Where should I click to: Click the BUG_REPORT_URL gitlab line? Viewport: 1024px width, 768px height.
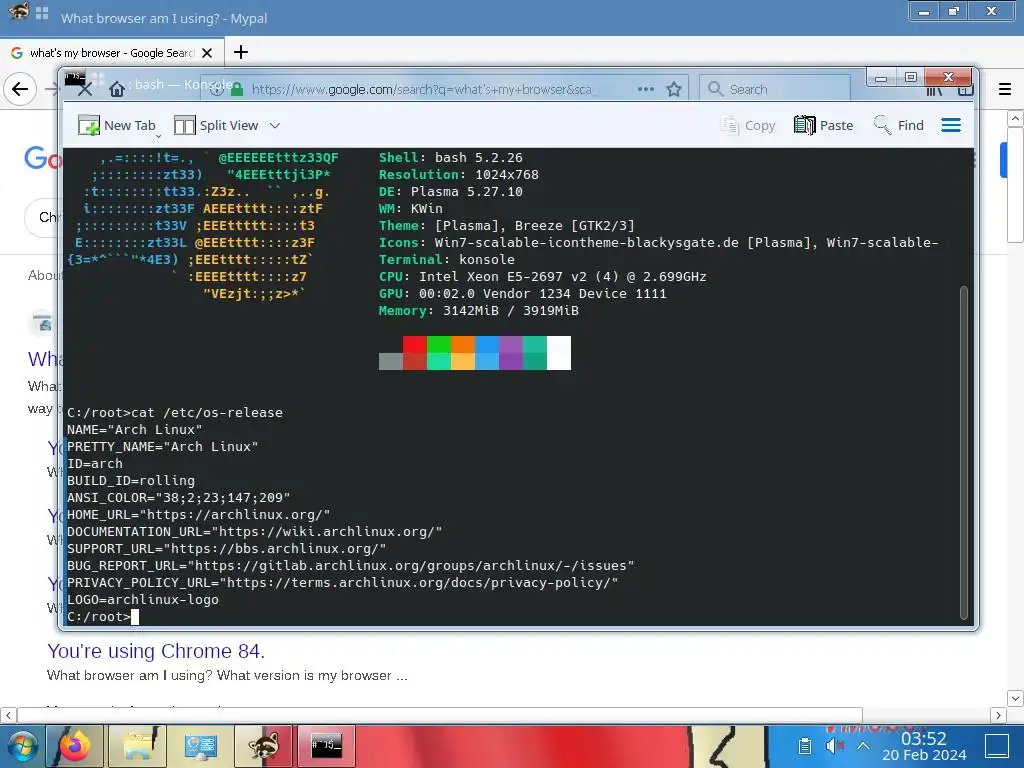click(x=351, y=566)
